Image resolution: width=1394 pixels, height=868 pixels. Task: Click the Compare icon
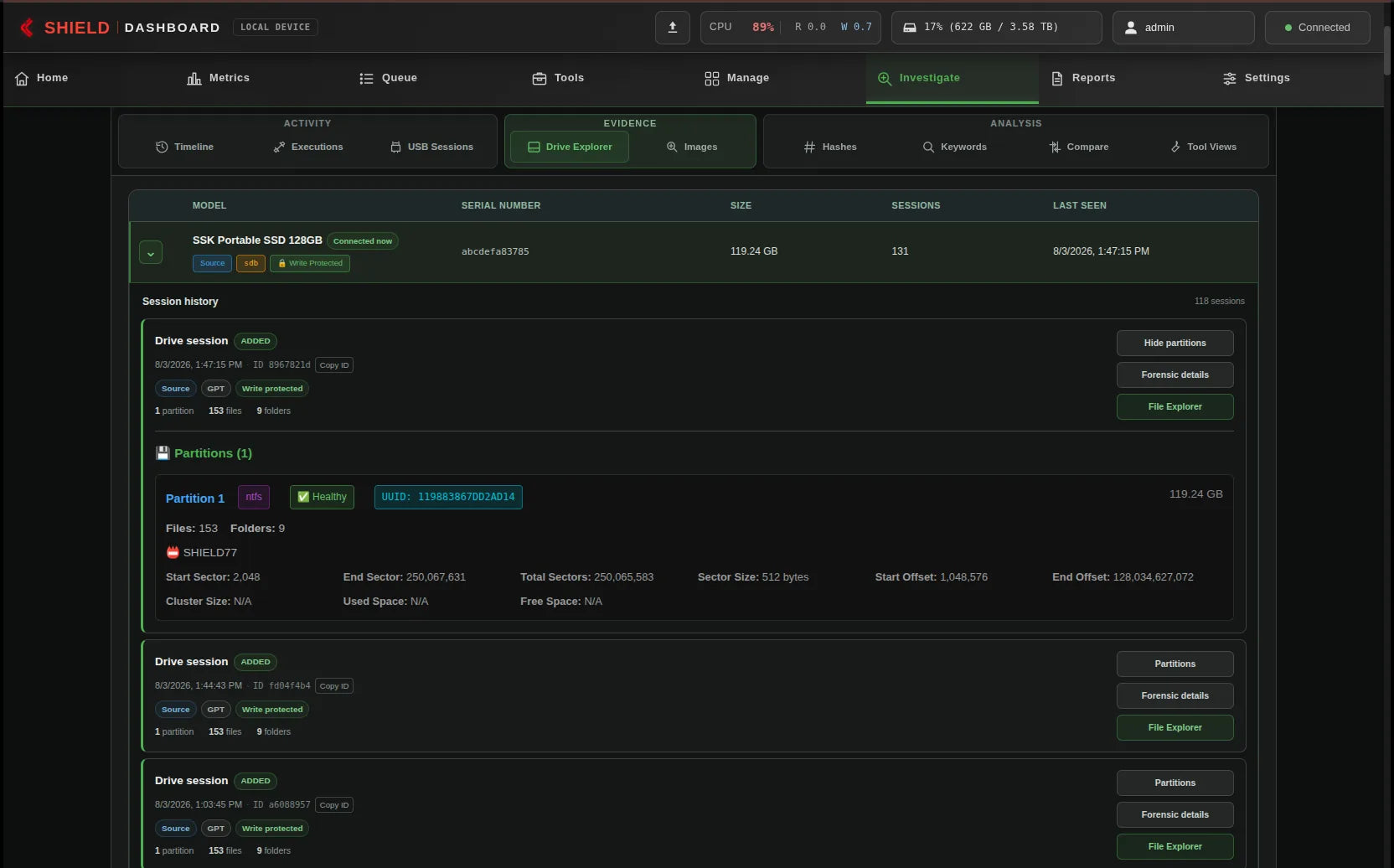tap(1055, 147)
